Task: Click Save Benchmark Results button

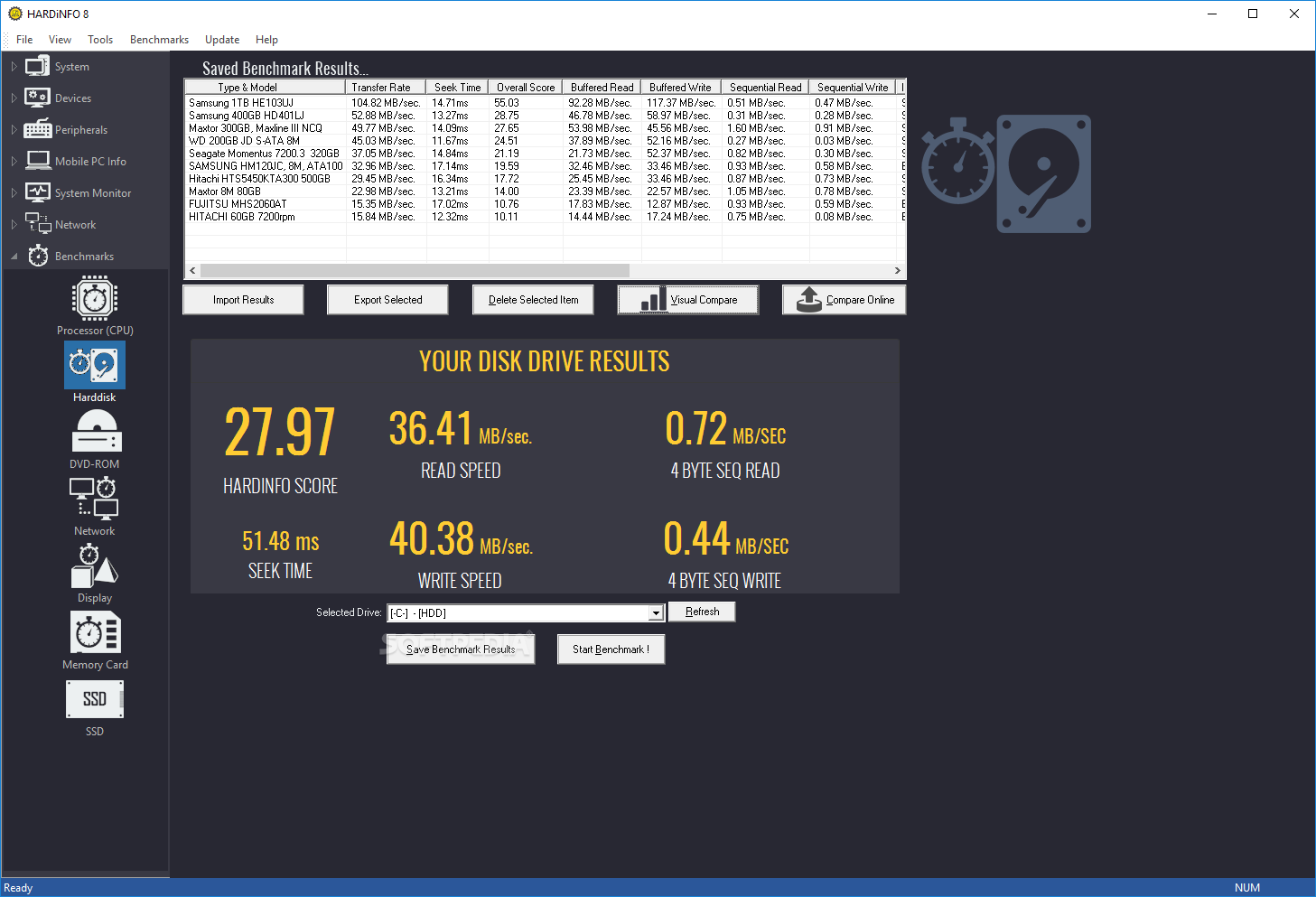Action: tap(461, 649)
